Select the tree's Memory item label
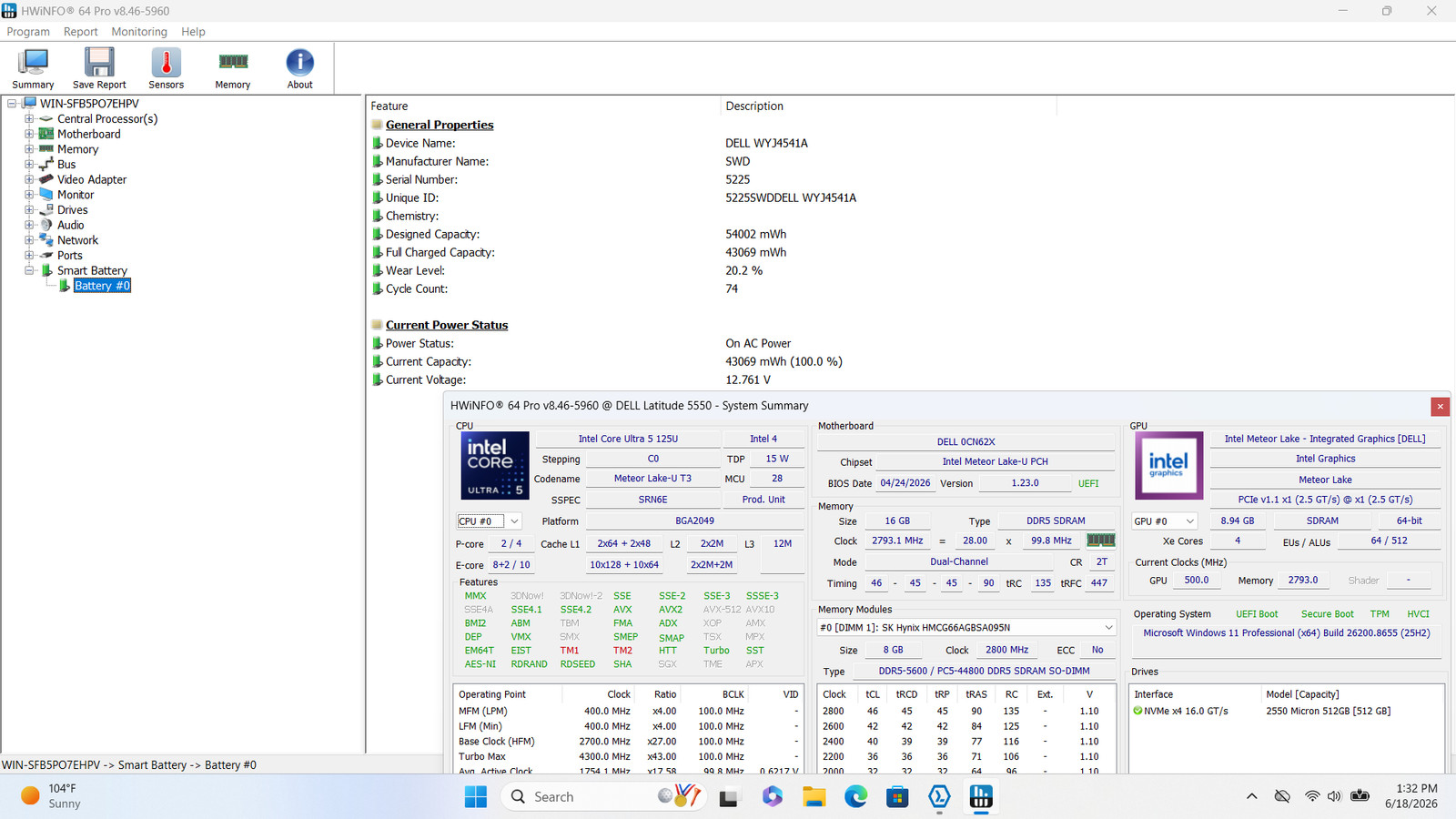Viewport: 1456px width, 819px height. 77,149
